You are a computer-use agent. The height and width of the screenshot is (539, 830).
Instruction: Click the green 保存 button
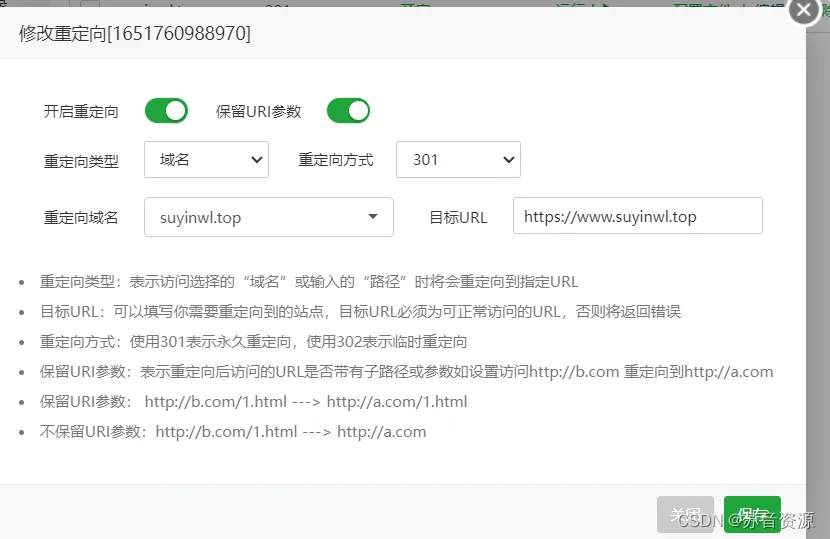[752, 514]
